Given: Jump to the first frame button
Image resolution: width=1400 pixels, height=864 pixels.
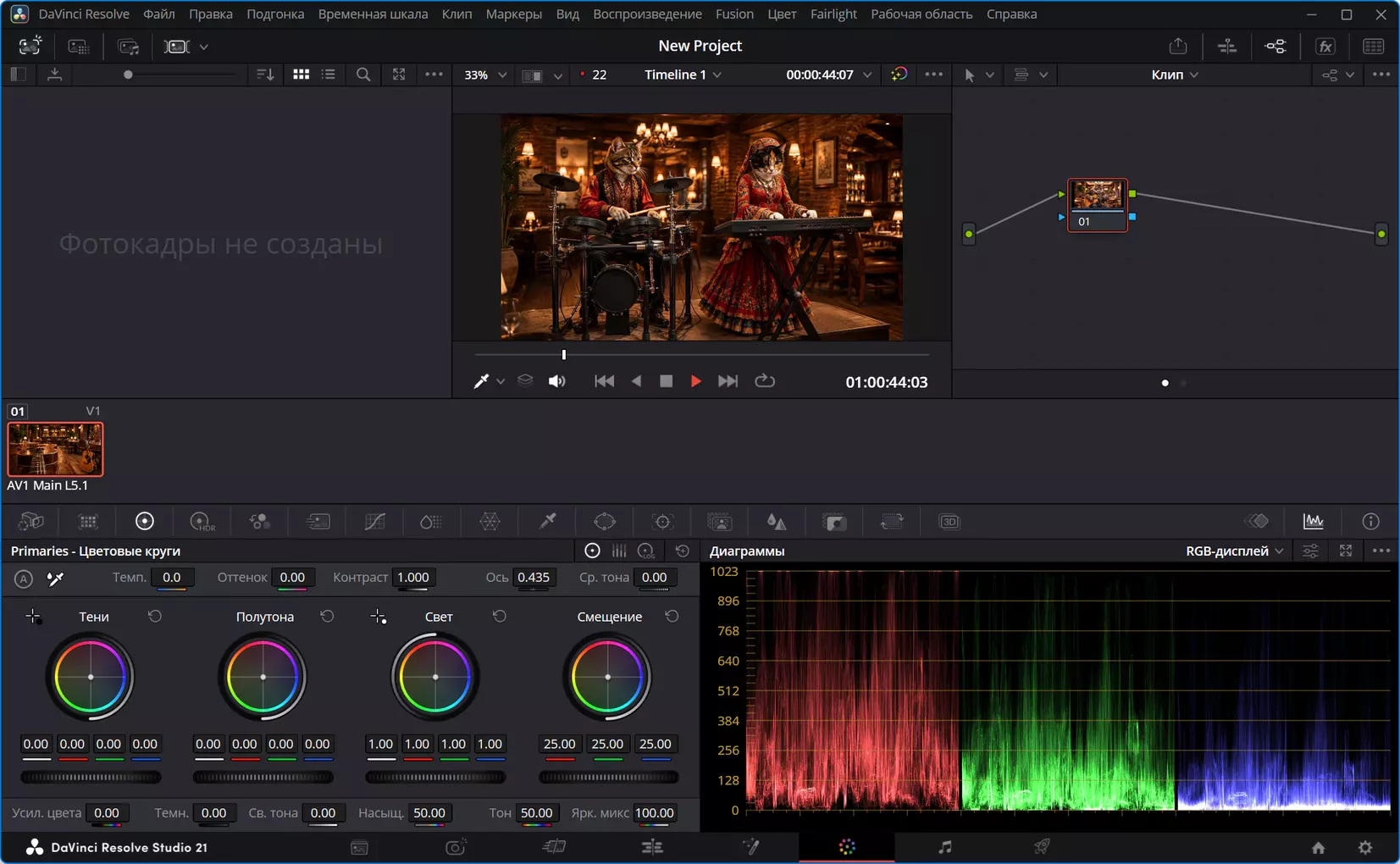Looking at the screenshot, I should point(604,381).
